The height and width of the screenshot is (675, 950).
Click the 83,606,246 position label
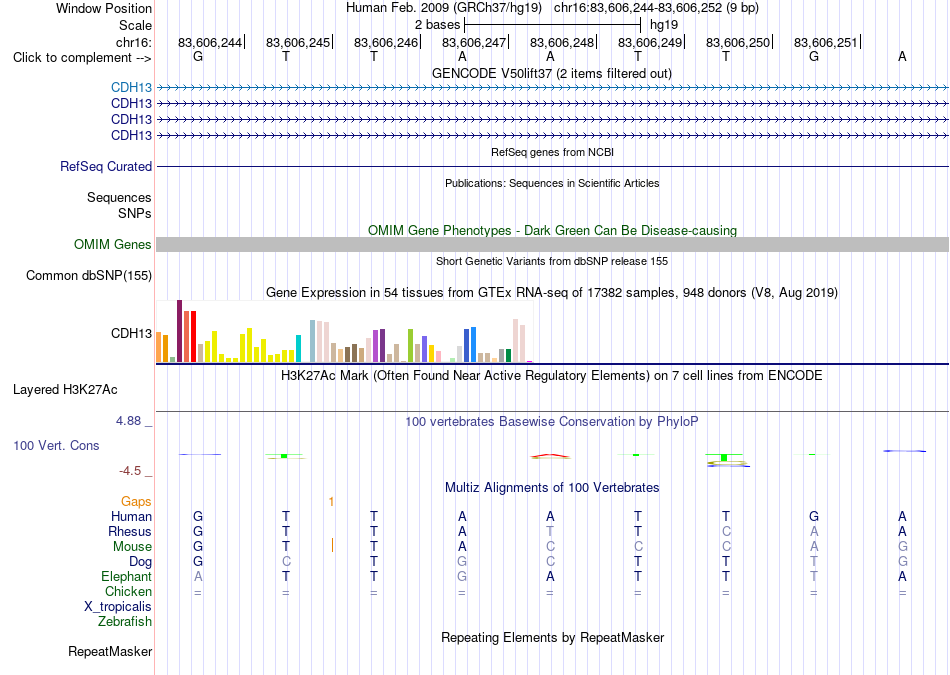pos(386,42)
